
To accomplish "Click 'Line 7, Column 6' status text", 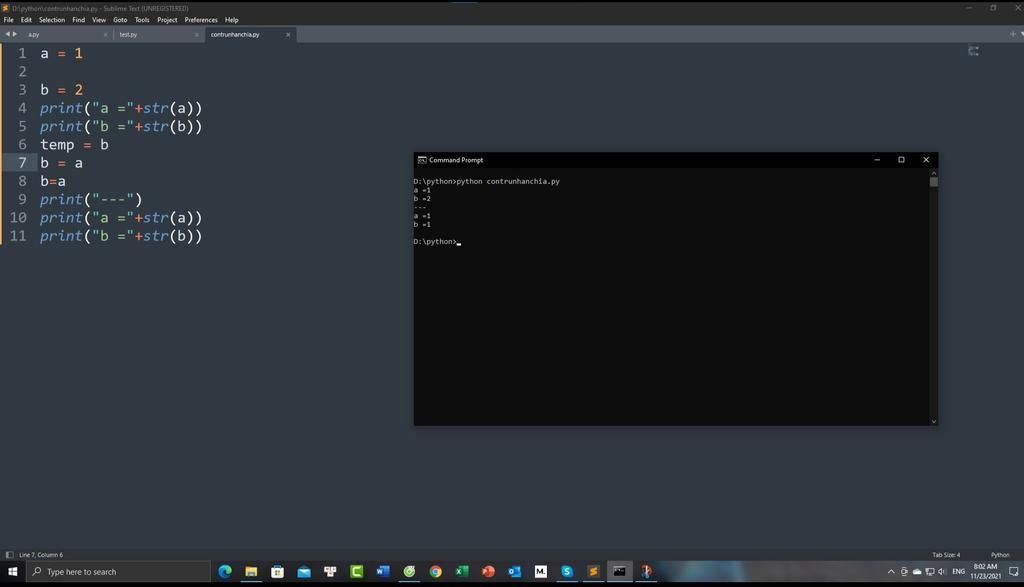I will point(41,554).
